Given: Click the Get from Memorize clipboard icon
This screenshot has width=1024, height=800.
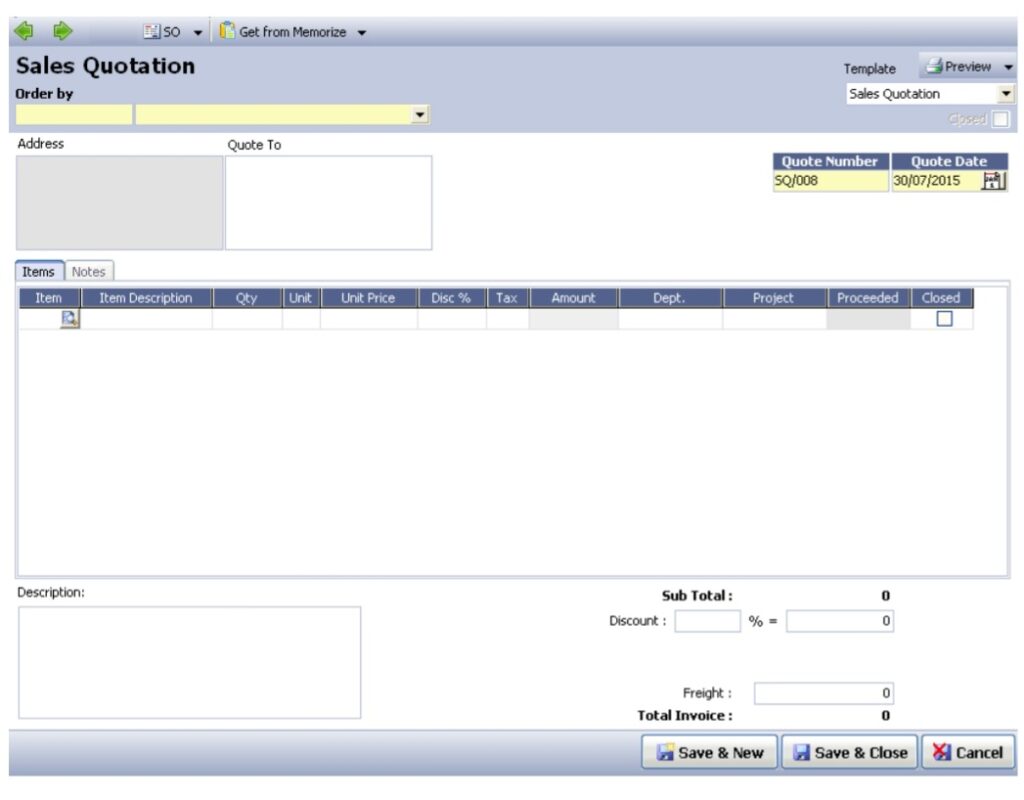Looking at the screenshot, I should 229,31.
